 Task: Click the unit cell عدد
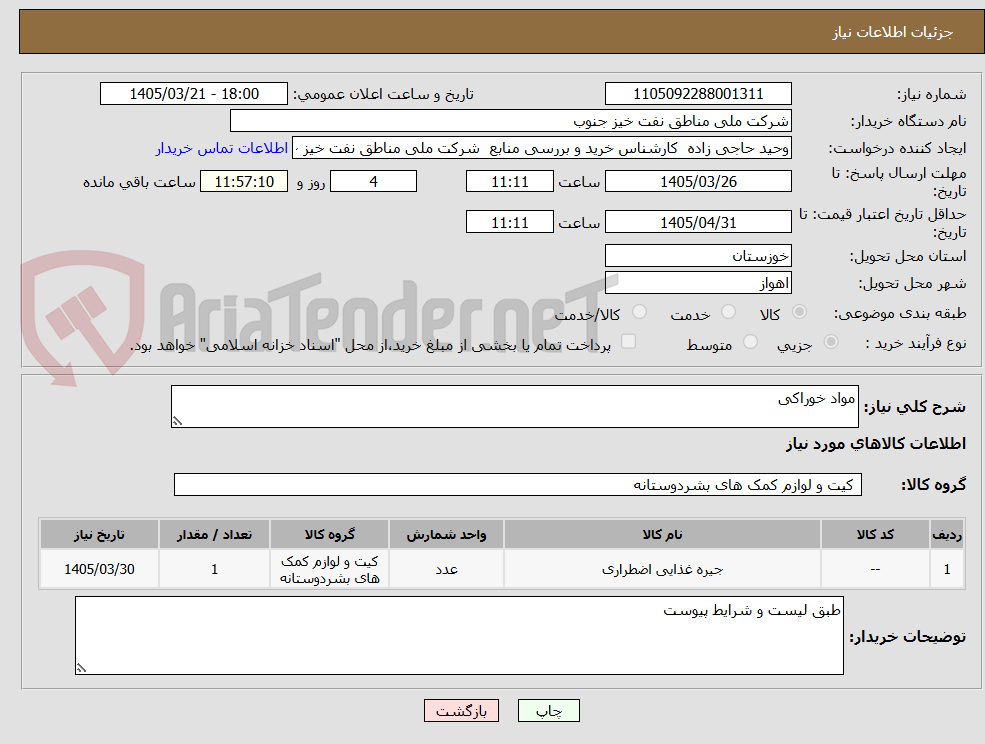click(446, 569)
